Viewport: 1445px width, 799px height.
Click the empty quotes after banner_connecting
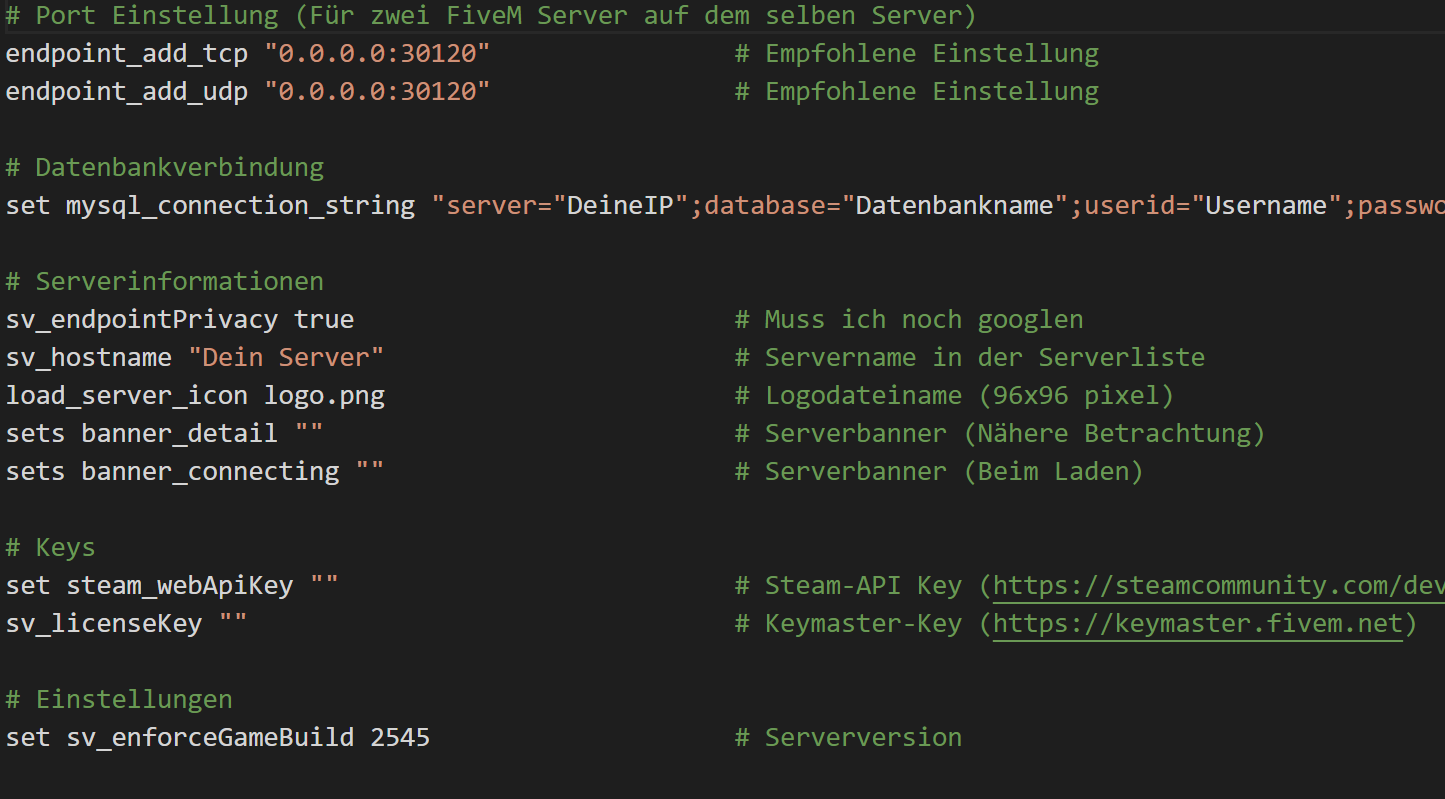(x=370, y=472)
